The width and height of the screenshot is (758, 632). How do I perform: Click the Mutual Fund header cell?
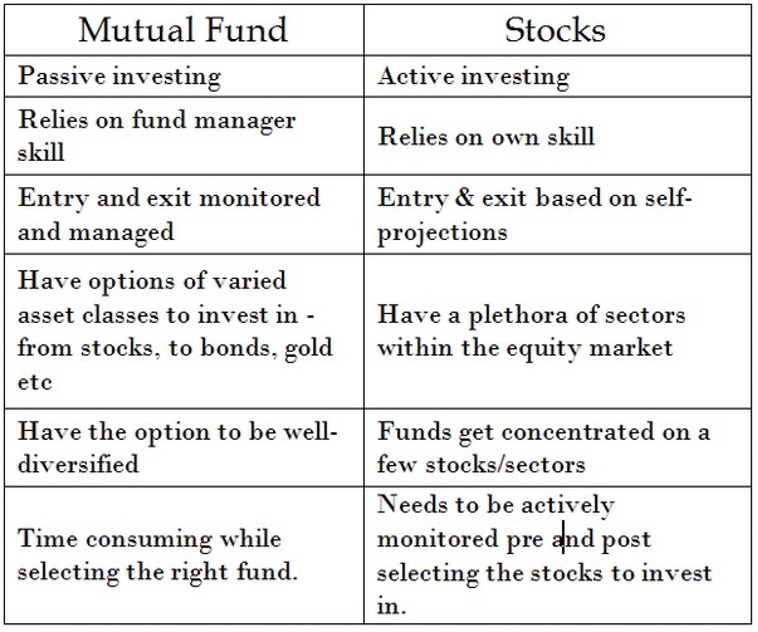(x=184, y=30)
